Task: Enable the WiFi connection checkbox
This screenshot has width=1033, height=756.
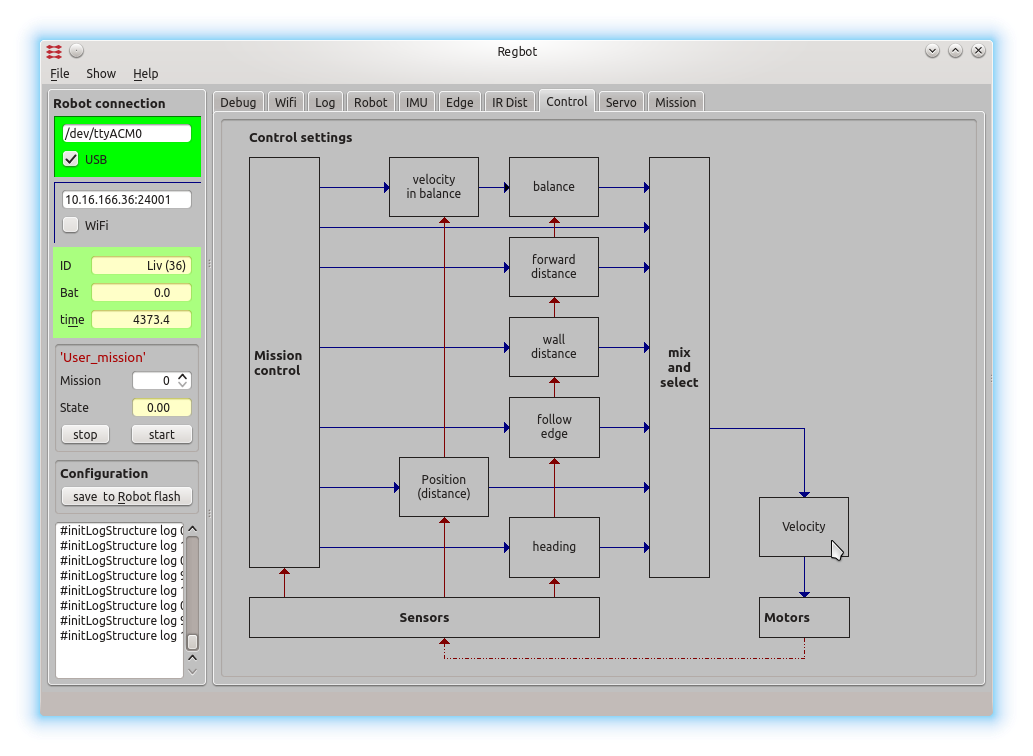Action: pos(71,225)
